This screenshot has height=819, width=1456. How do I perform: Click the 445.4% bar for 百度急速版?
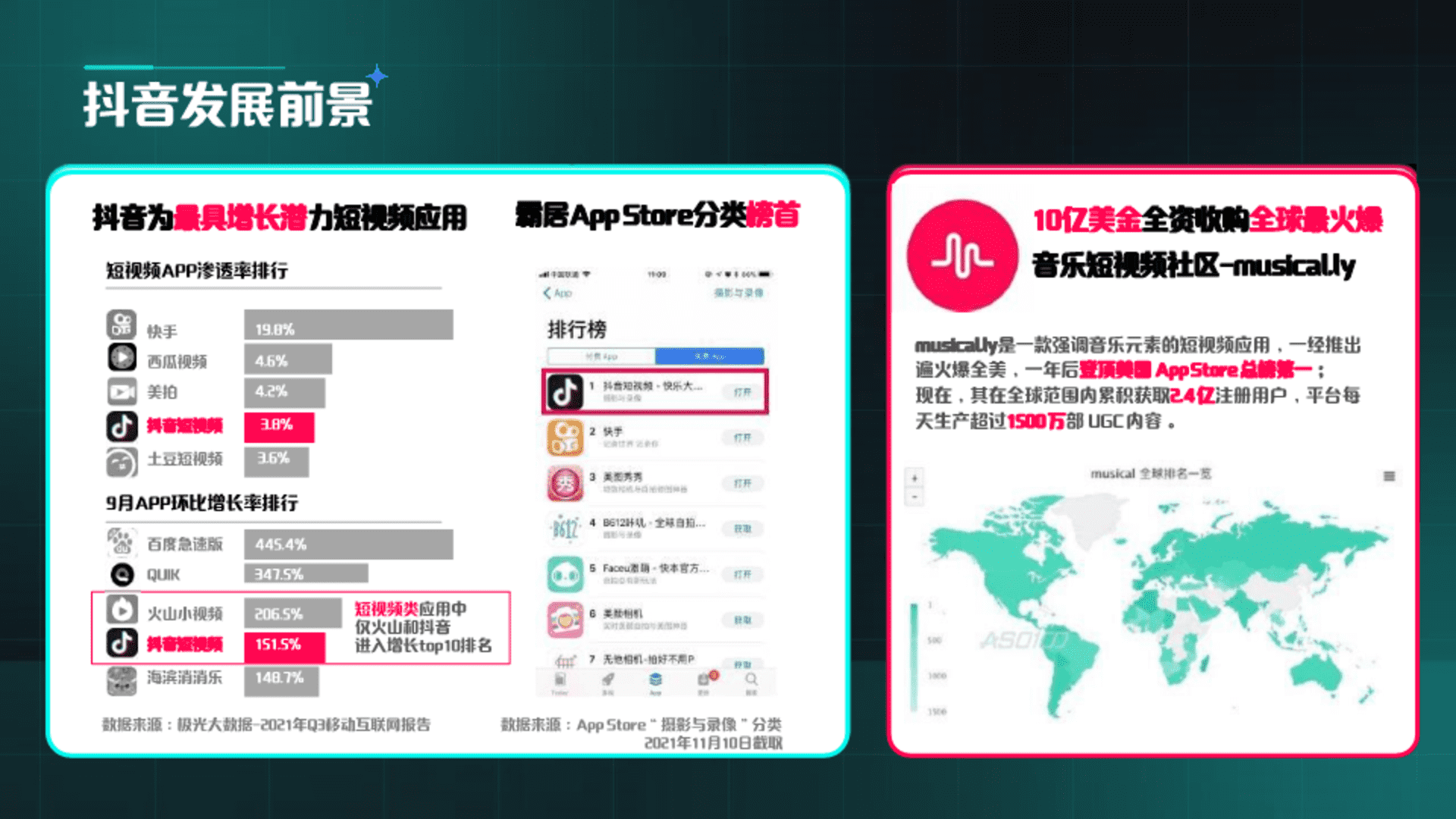tap(349, 544)
